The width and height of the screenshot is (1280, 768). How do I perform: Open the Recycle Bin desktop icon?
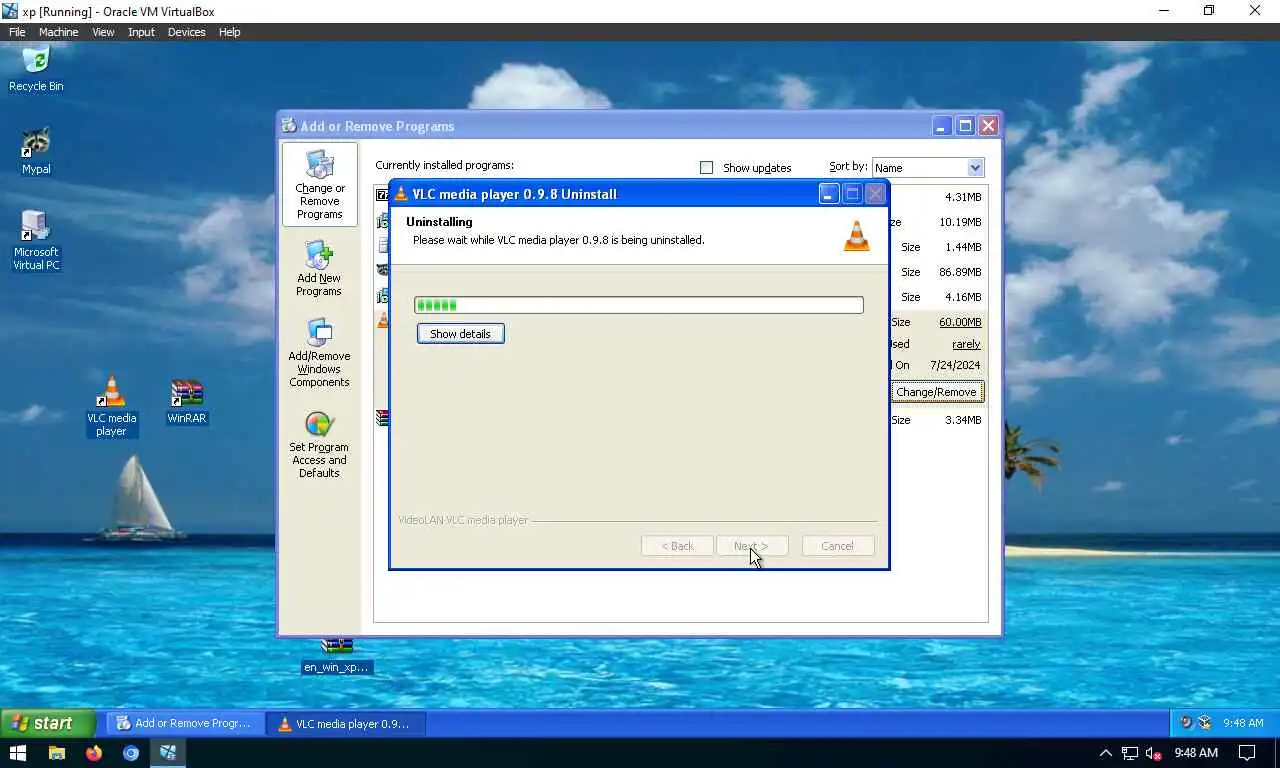pyautogui.click(x=36, y=67)
